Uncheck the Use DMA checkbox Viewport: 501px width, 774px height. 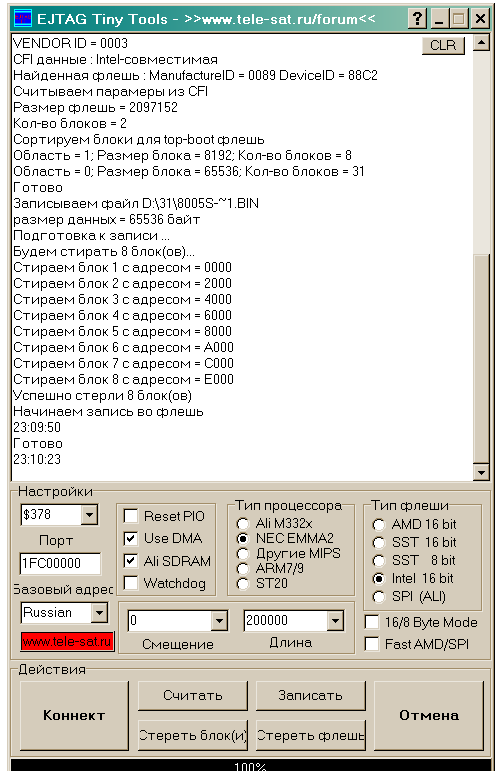tap(131, 539)
